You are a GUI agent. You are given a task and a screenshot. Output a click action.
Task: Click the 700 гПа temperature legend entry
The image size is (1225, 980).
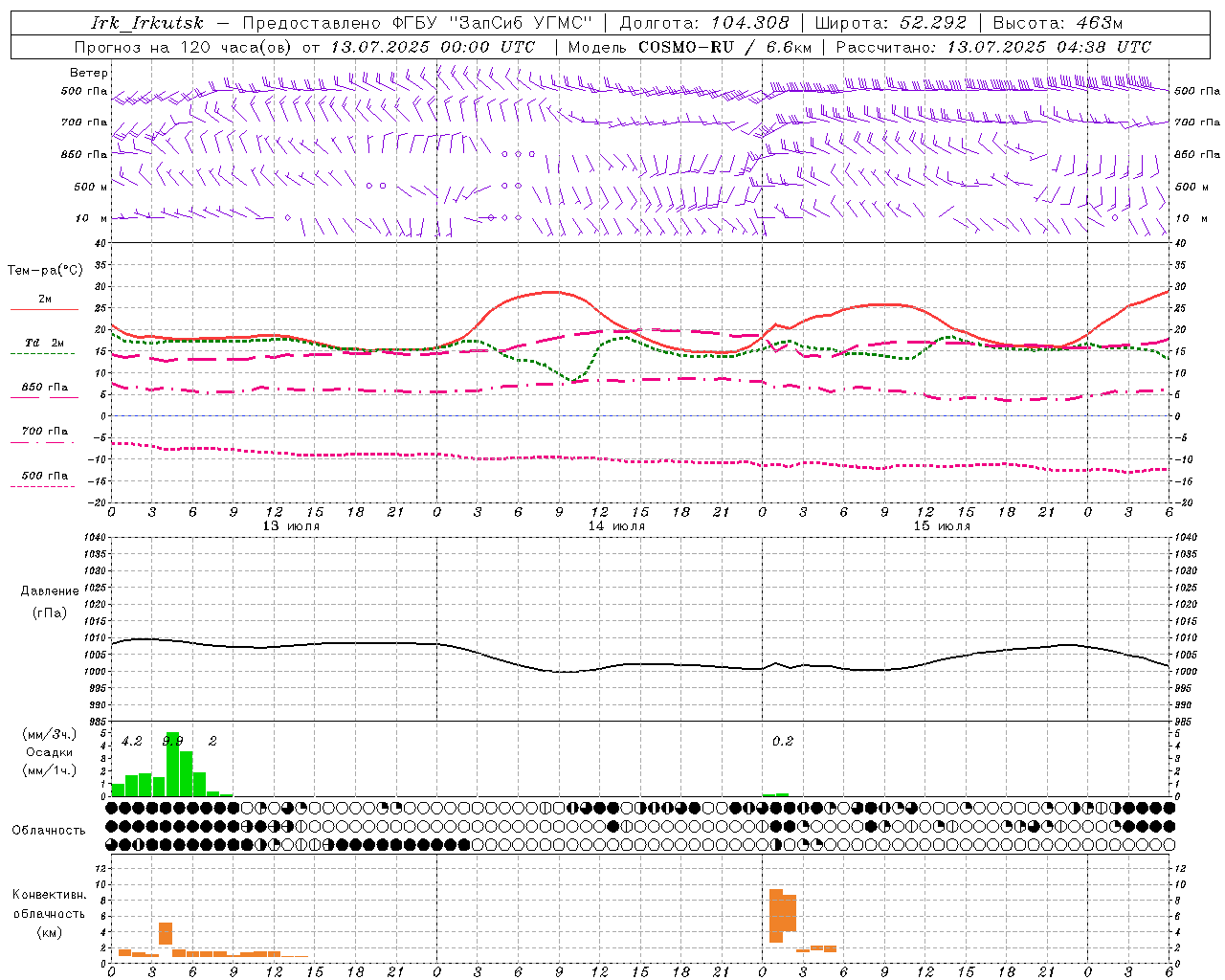(x=44, y=434)
